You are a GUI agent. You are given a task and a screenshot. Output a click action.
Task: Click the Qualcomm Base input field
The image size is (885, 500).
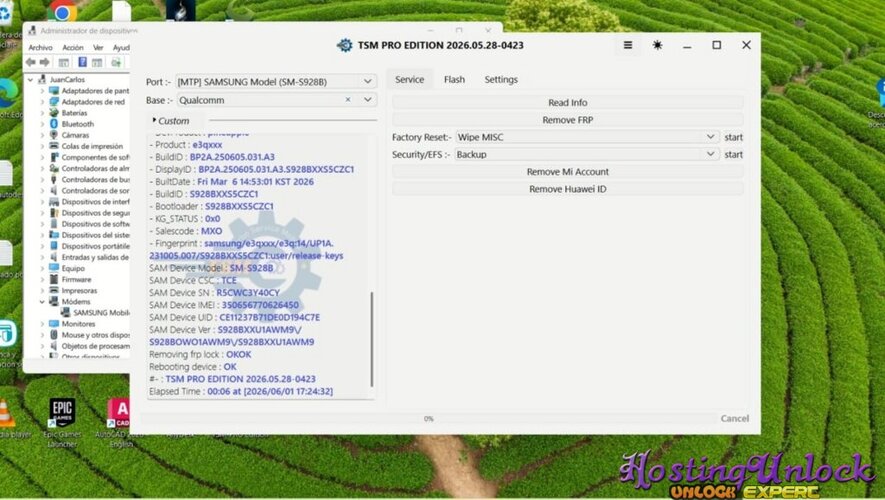pos(261,100)
